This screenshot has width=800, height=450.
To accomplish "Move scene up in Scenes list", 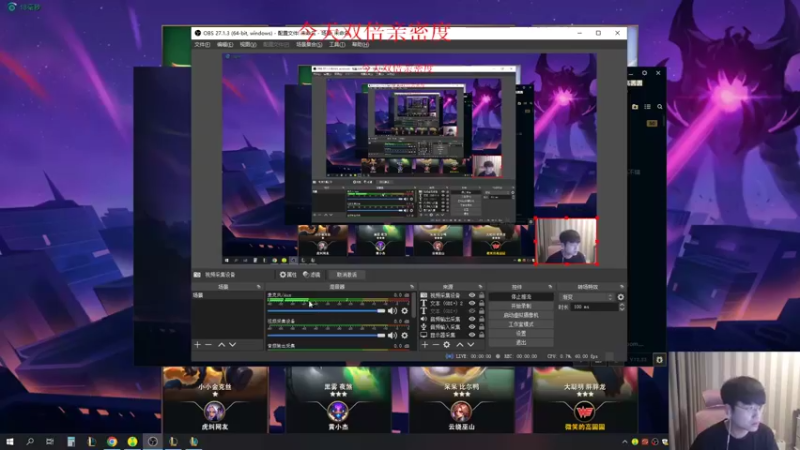I will [x=221, y=345].
